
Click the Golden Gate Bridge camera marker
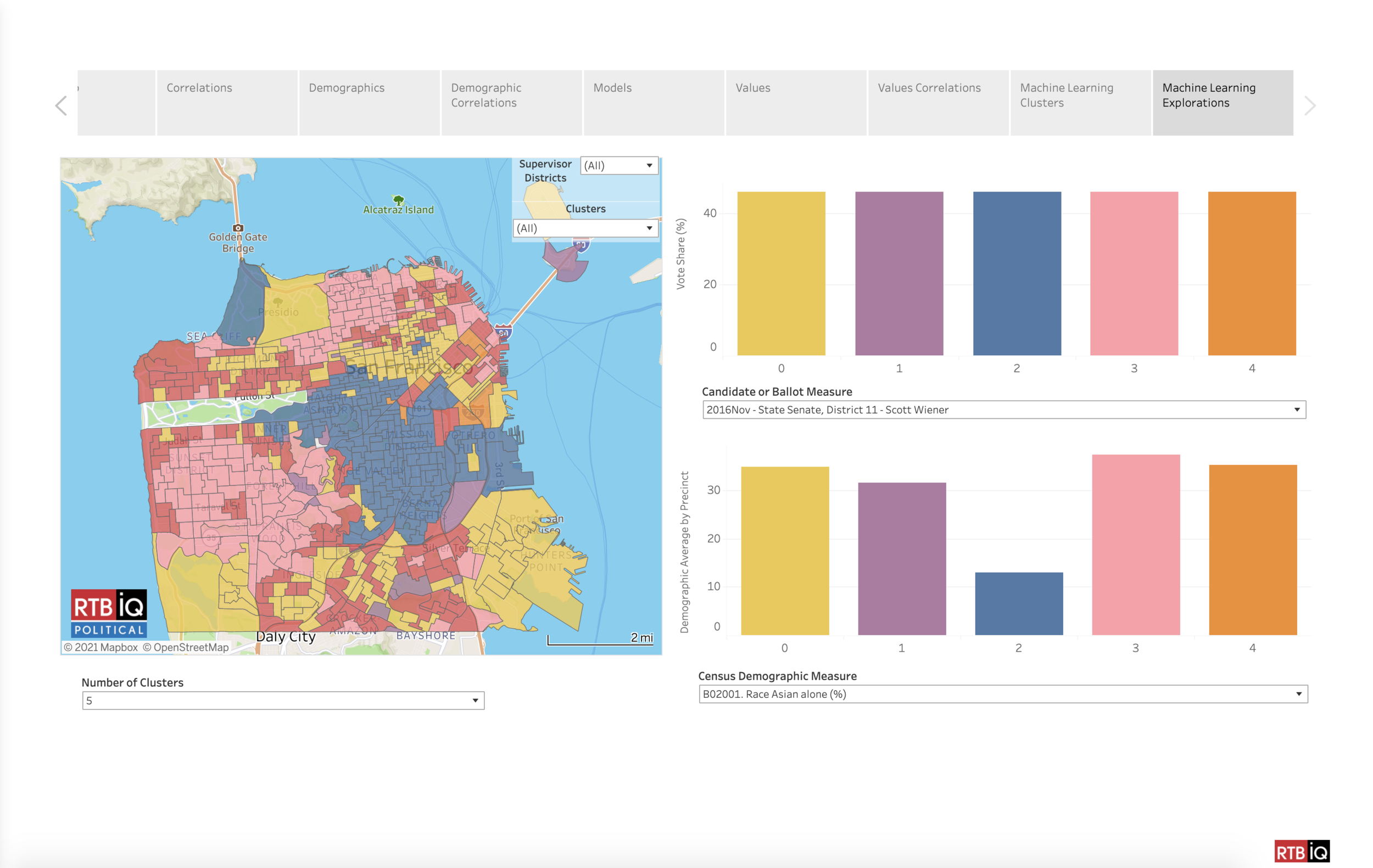(238, 228)
